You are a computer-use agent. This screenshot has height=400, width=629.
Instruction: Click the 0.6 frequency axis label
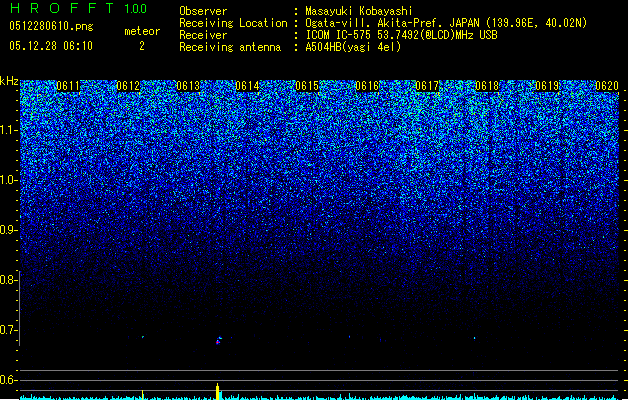(8, 380)
